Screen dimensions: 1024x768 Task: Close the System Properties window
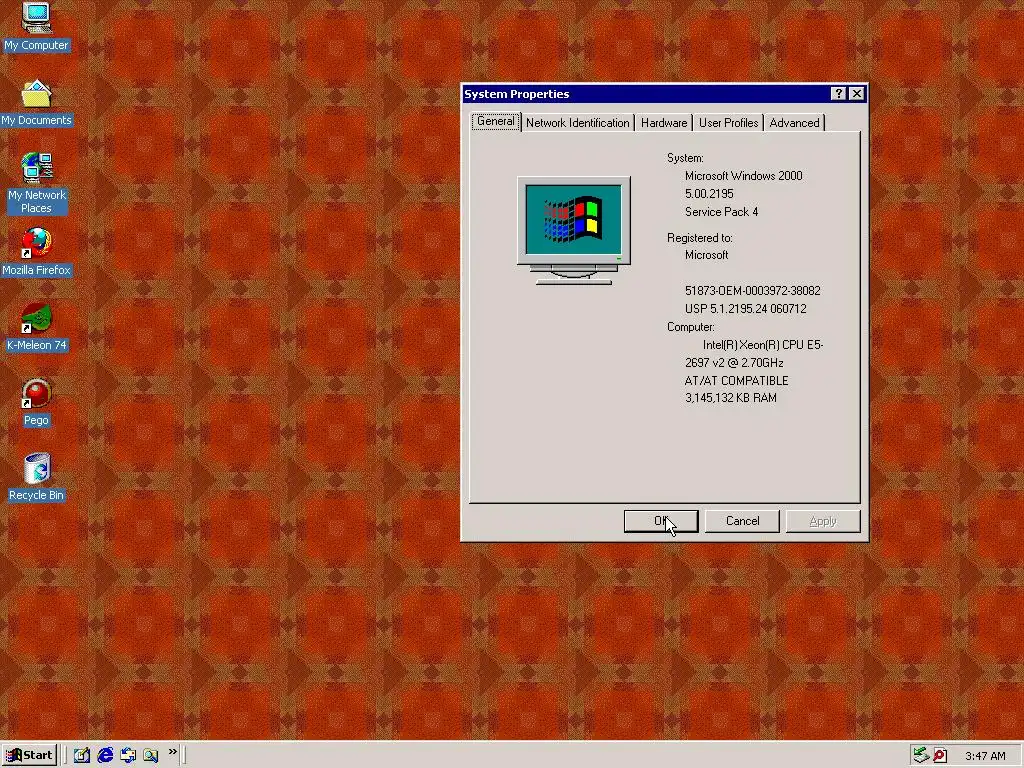click(x=857, y=94)
